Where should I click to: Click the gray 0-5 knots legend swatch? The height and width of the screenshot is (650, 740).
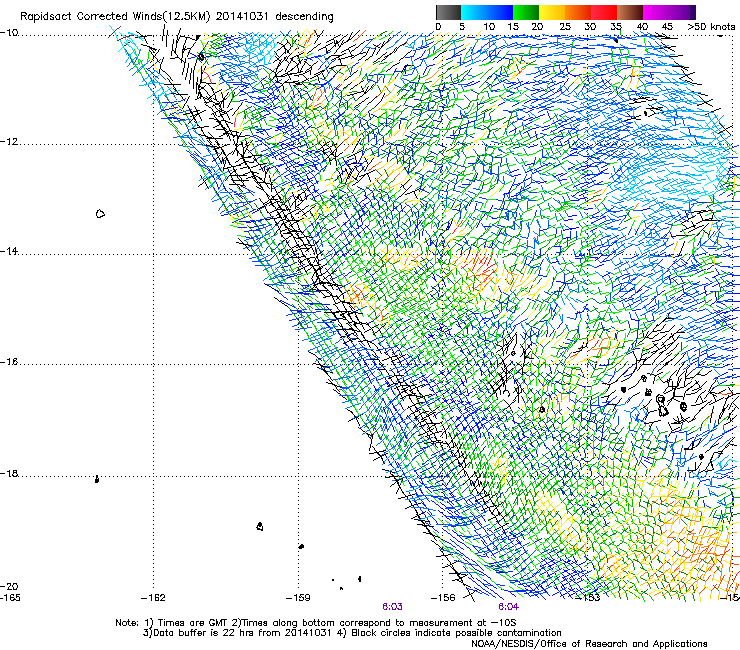click(448, 12)
